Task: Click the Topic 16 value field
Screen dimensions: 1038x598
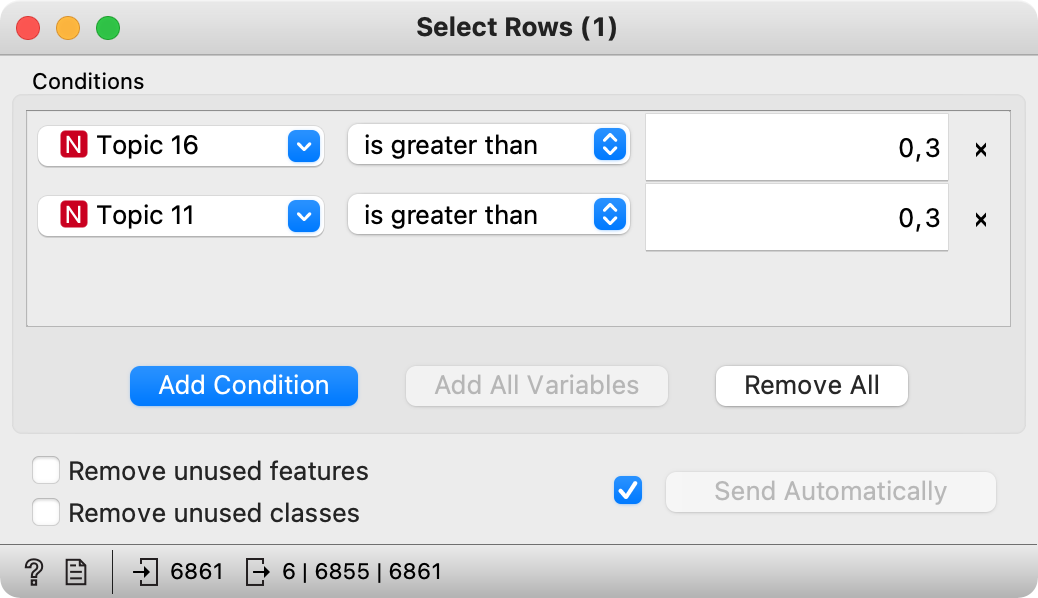Action: (797, 148)
